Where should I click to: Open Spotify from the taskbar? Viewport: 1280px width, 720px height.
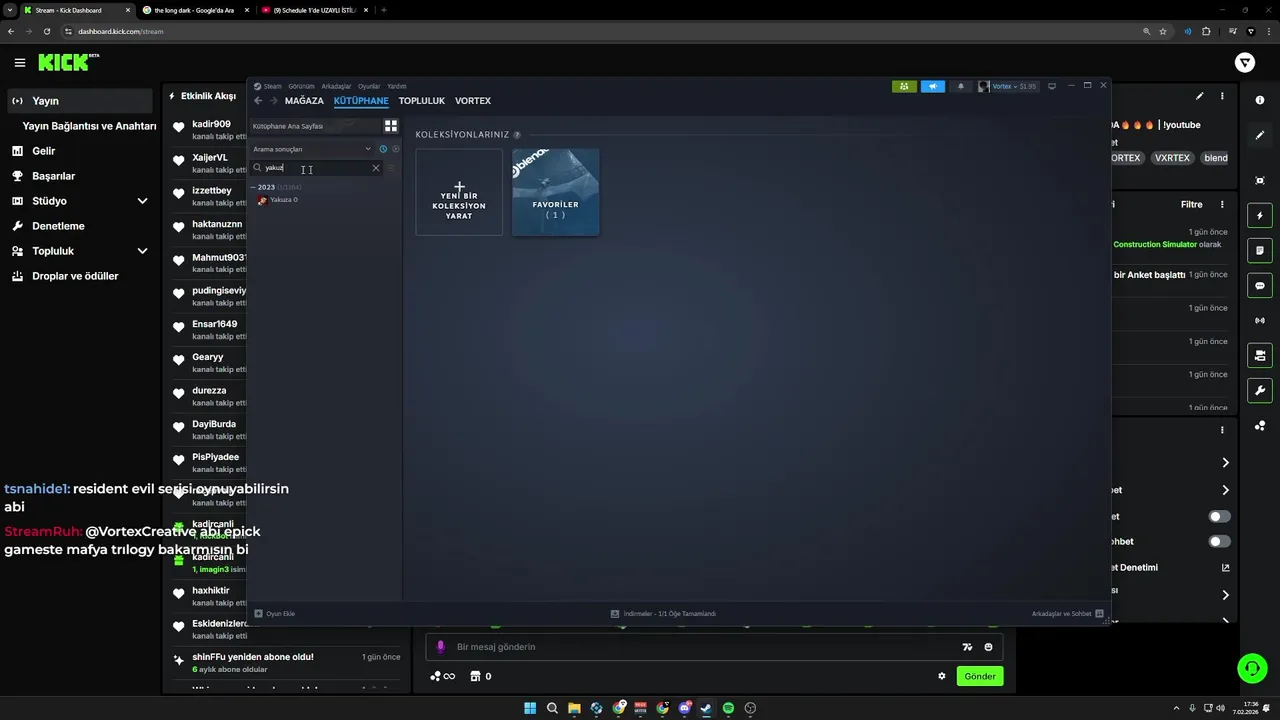[728, 708]
